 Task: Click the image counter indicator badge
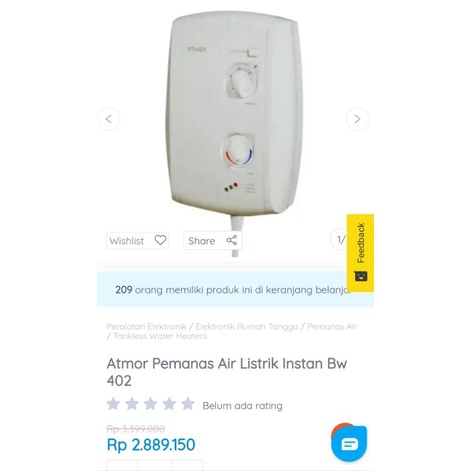click(x=339, y=239)
